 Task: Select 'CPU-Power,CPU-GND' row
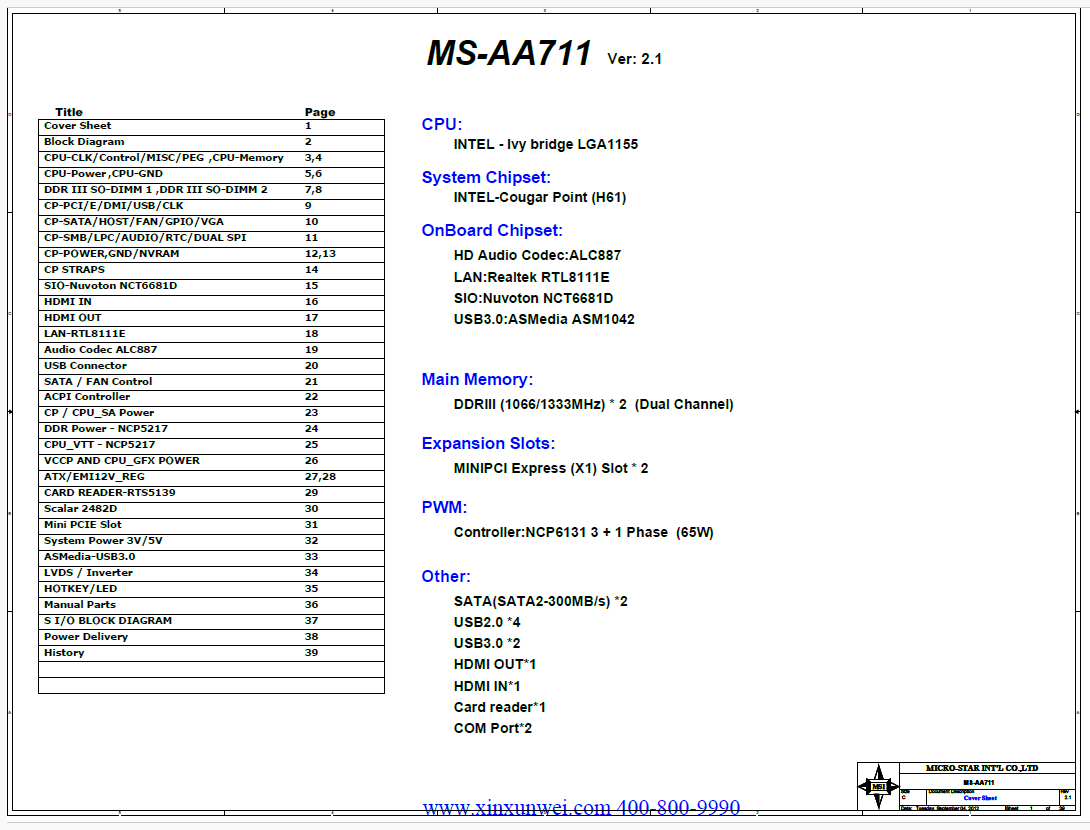click(211, 174)
